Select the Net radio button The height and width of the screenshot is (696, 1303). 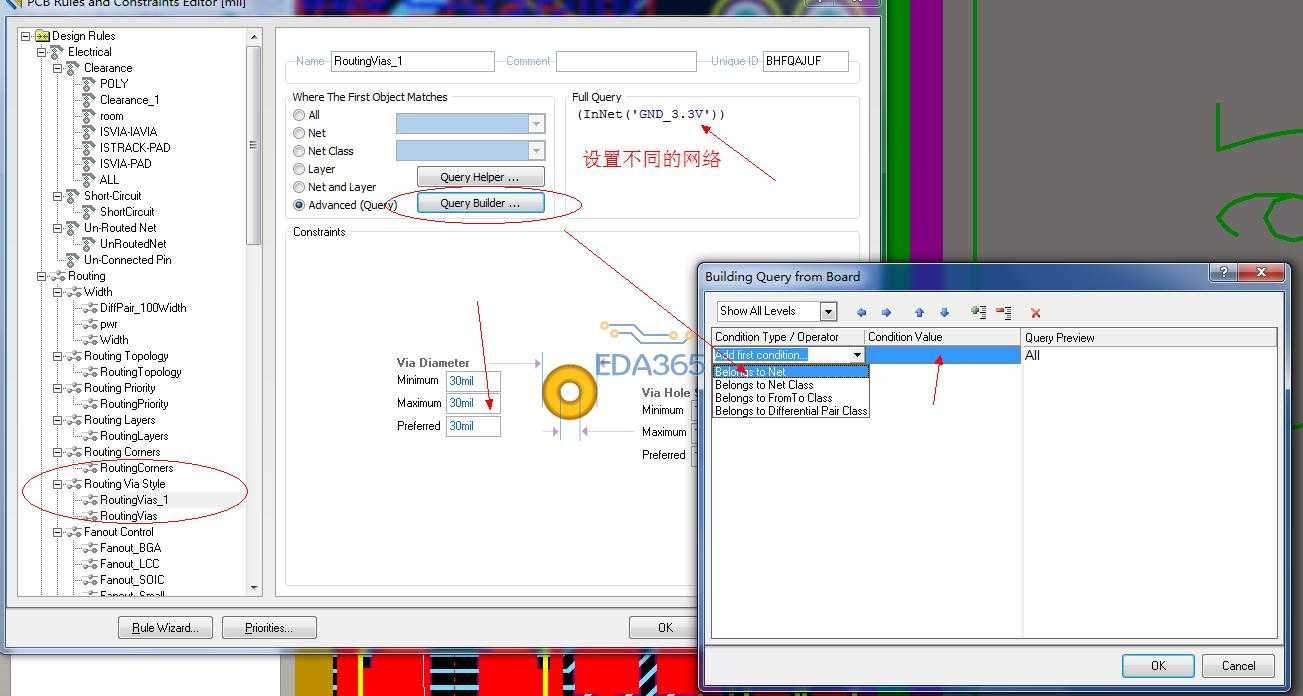coord(299,133)
